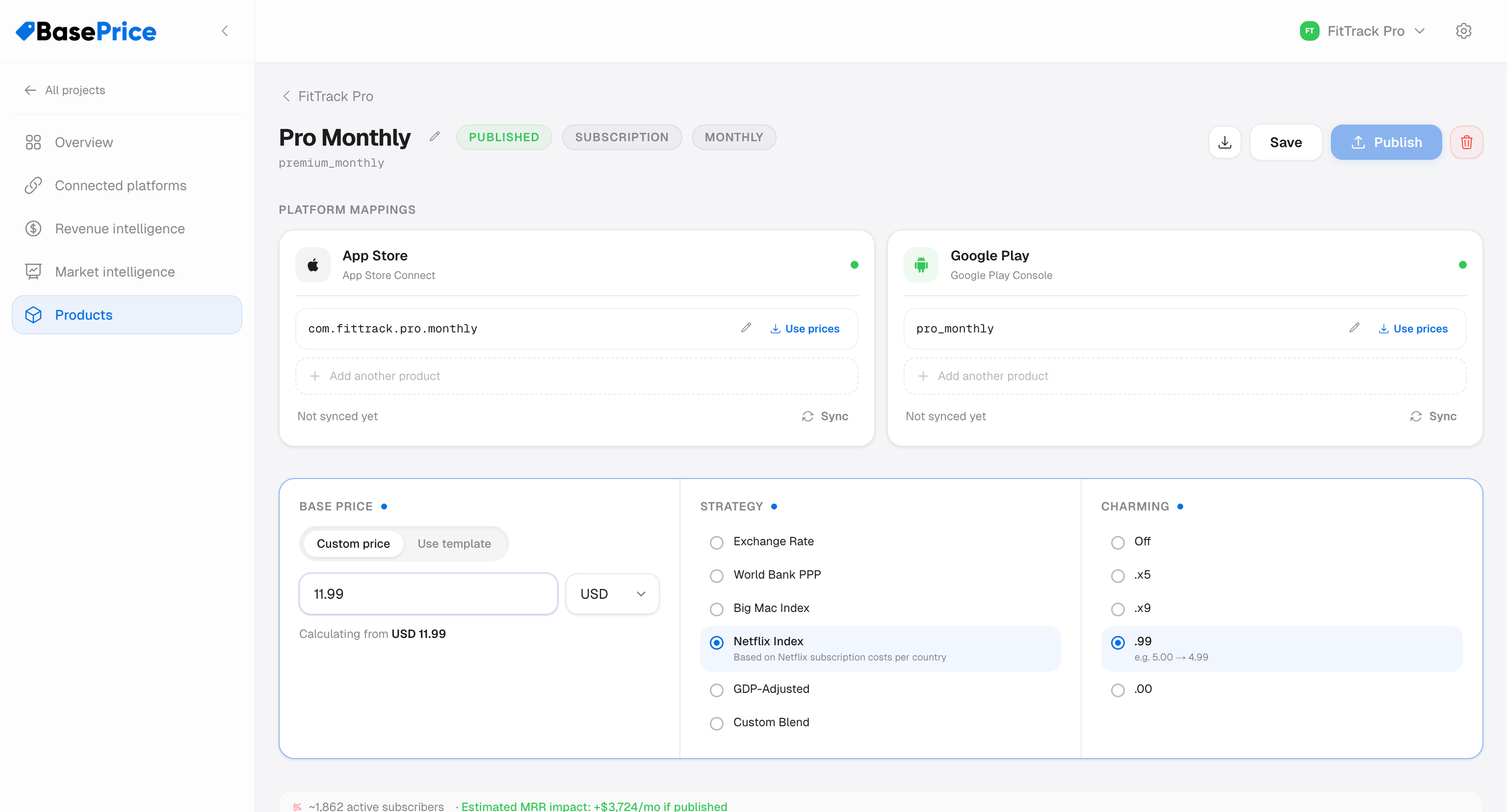
Task: Click CHARMING blue info dot
Action: (1180, 506)
